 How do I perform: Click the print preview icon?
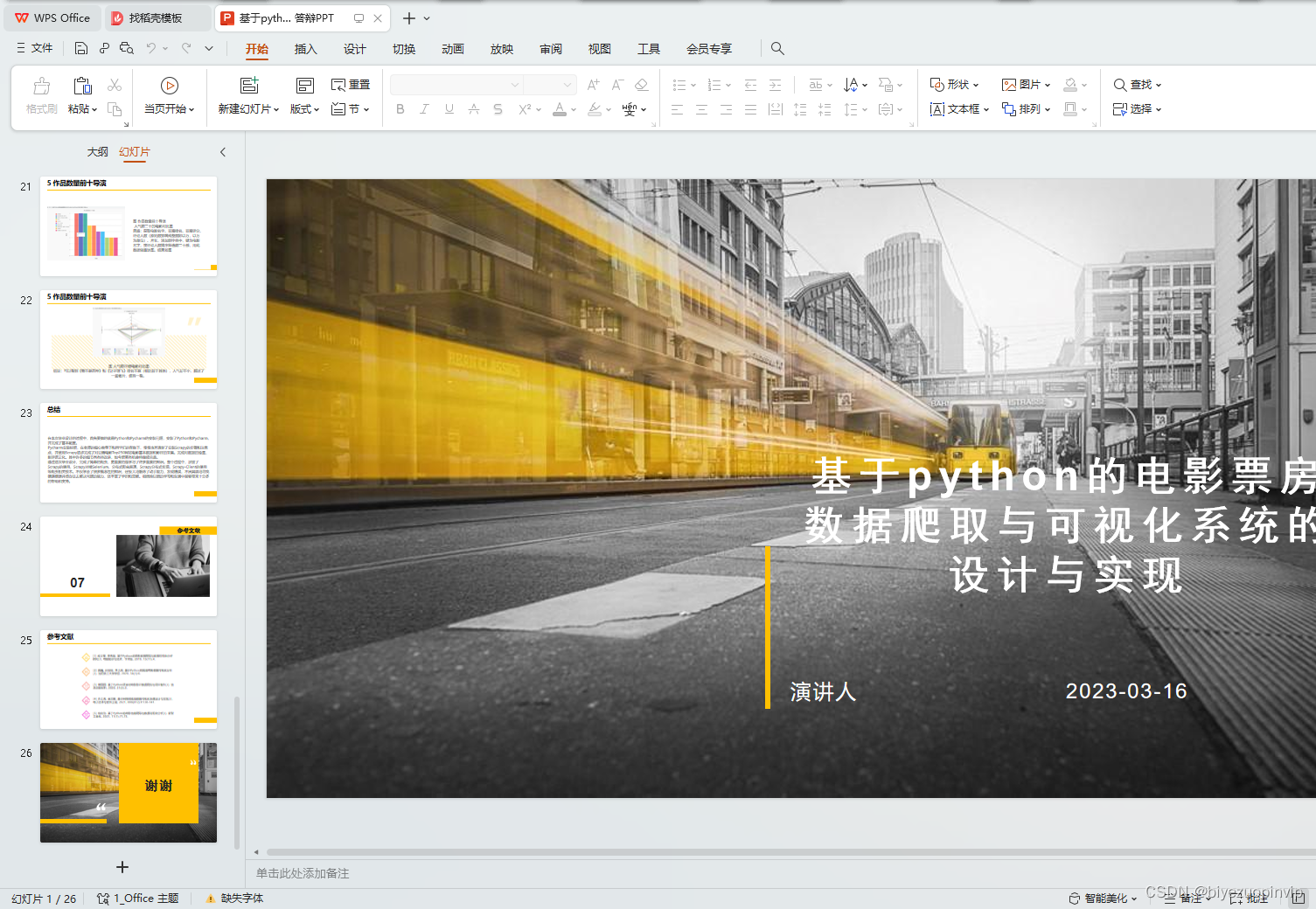pos(127,48)
